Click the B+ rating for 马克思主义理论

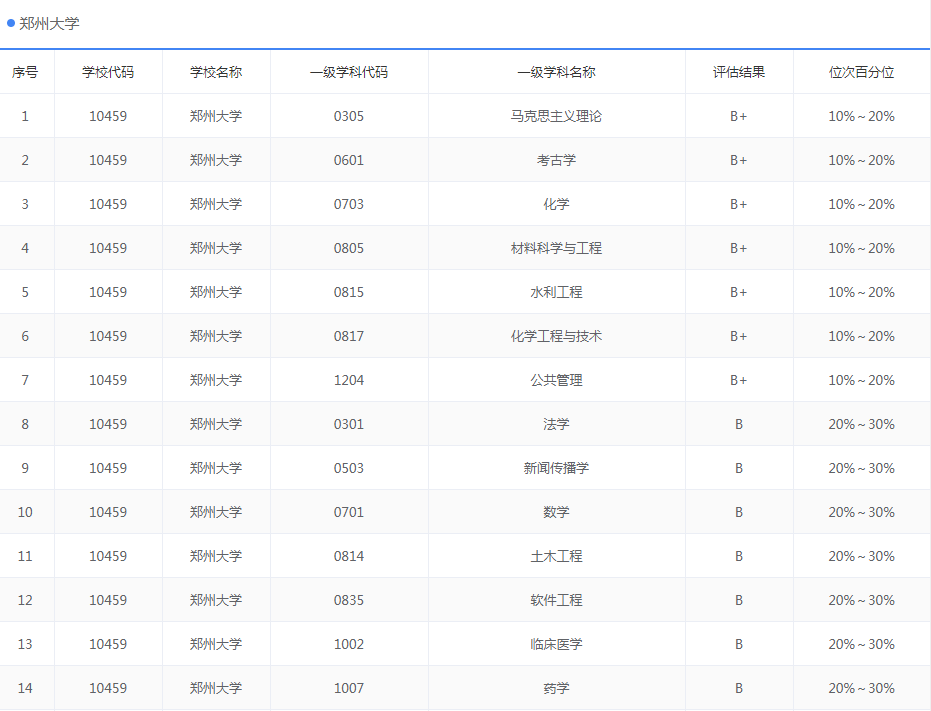click(739, 115)
